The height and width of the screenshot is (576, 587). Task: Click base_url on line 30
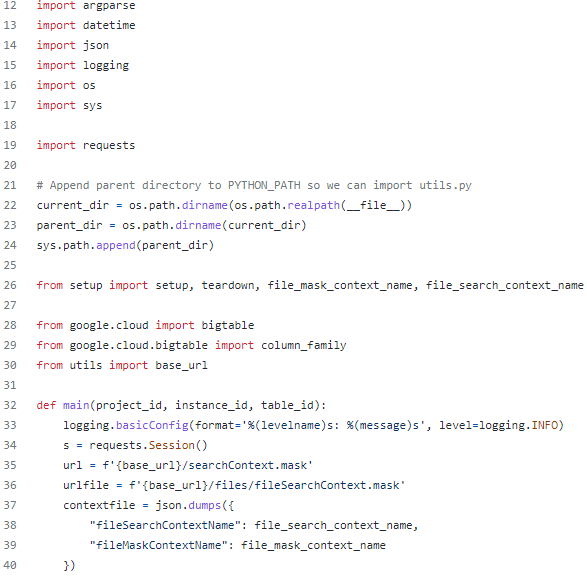click(x=181, y=365)
